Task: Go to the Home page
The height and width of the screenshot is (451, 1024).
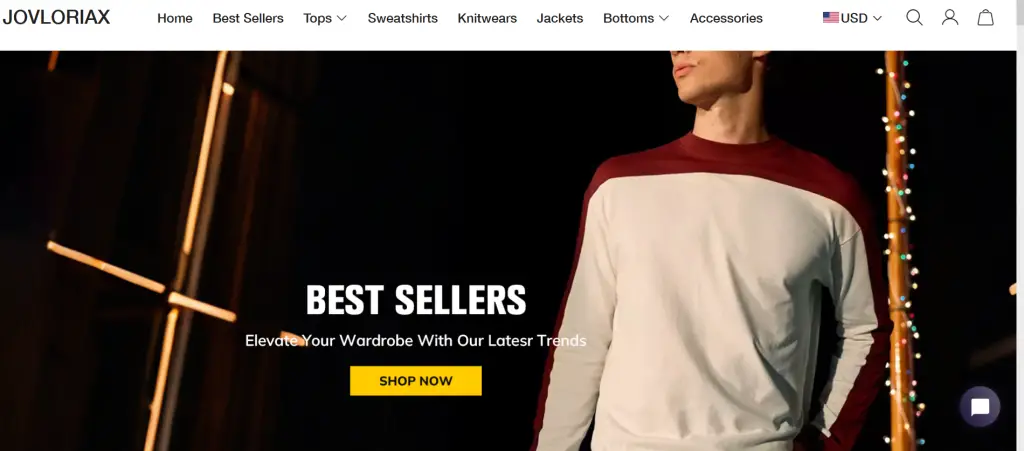Action: click(x=174, y=18)
